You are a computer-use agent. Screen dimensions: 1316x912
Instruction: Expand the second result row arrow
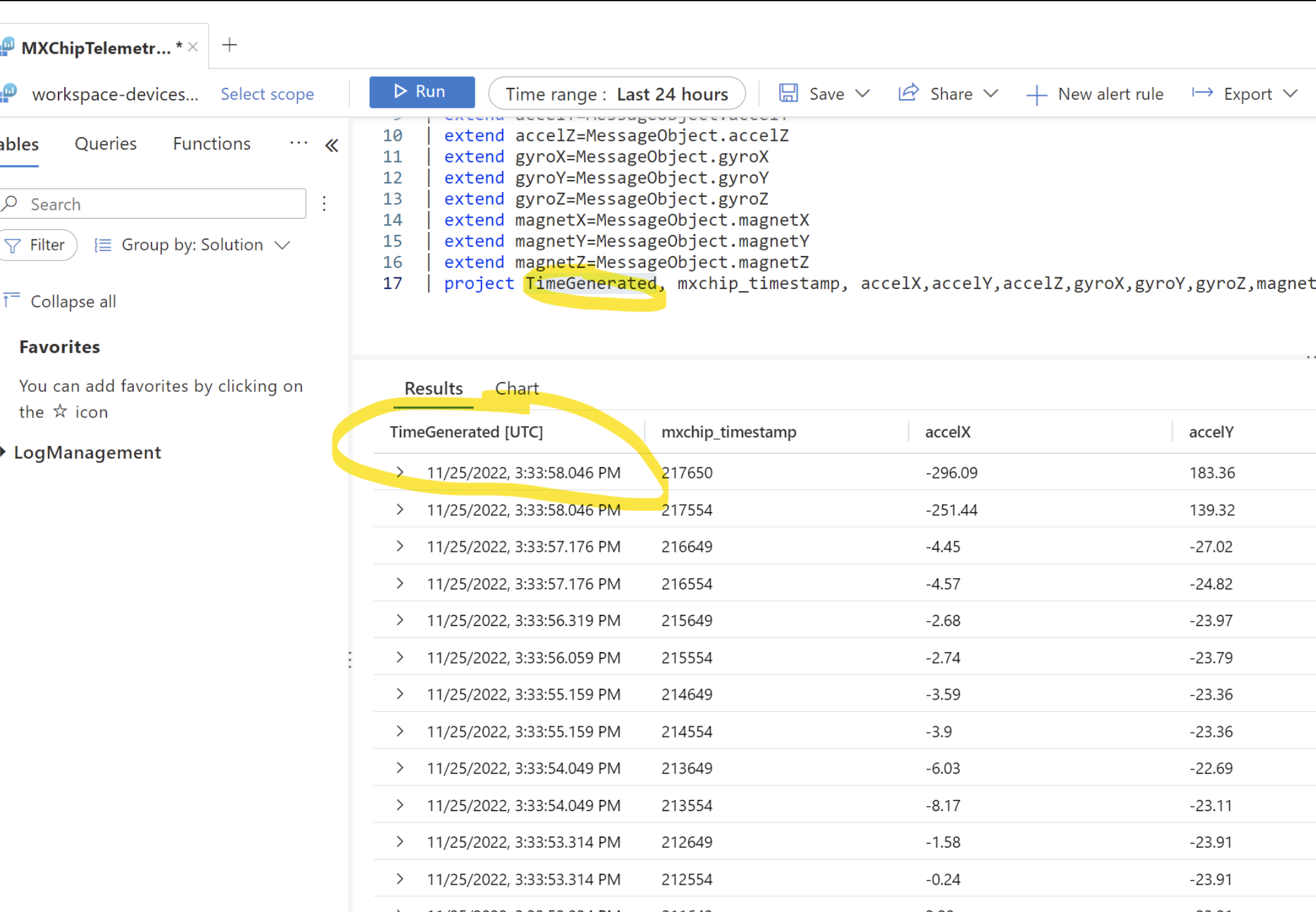(399, 510)
